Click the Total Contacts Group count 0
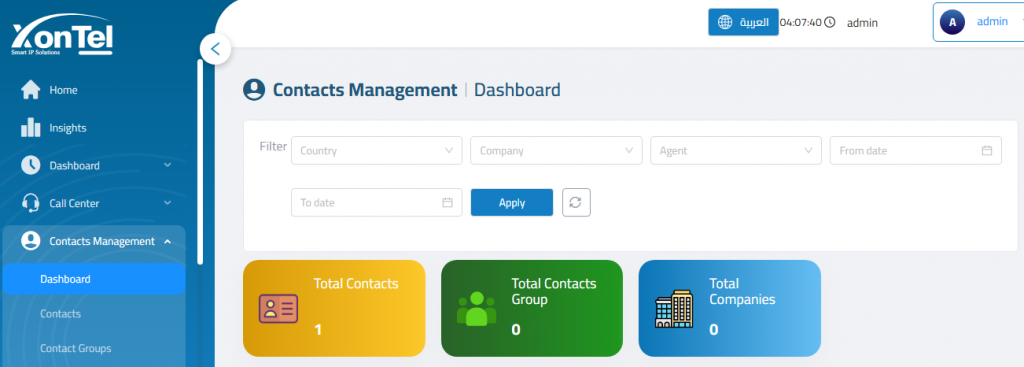Viewport: 1024px width, 367px height. [x=516, y=330]
